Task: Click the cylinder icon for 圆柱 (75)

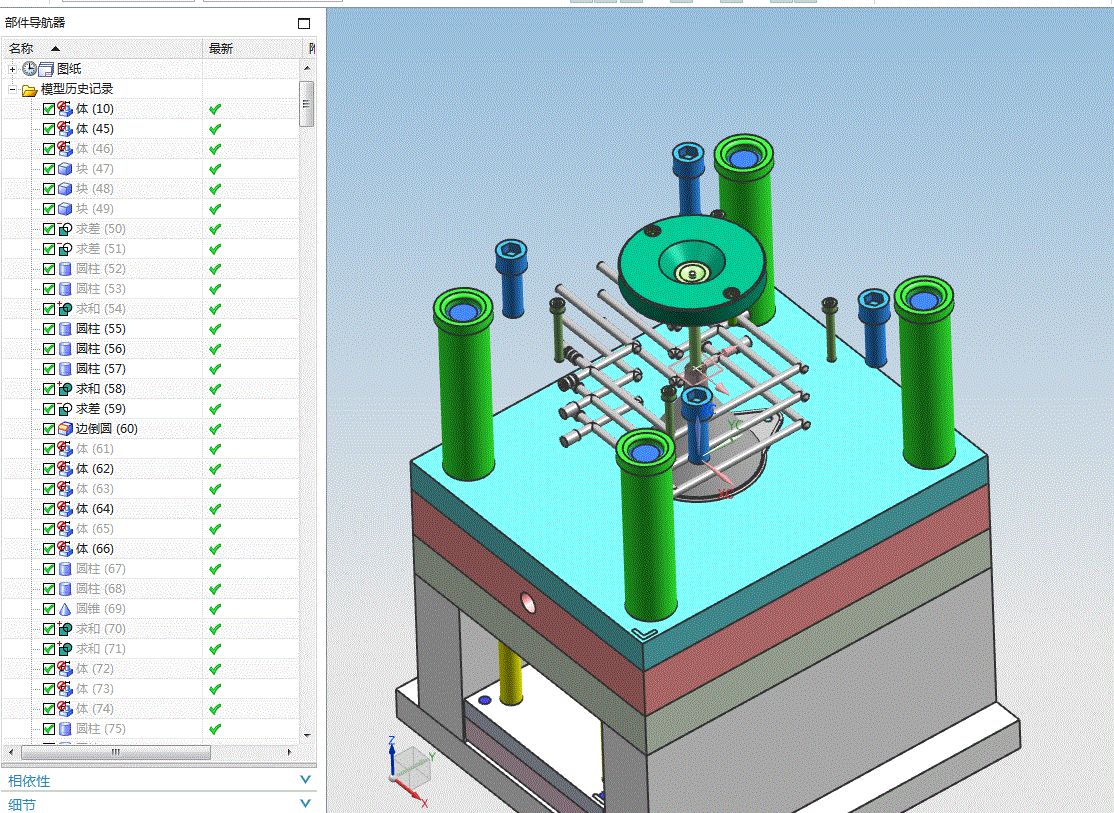Action: coord(65,728)
